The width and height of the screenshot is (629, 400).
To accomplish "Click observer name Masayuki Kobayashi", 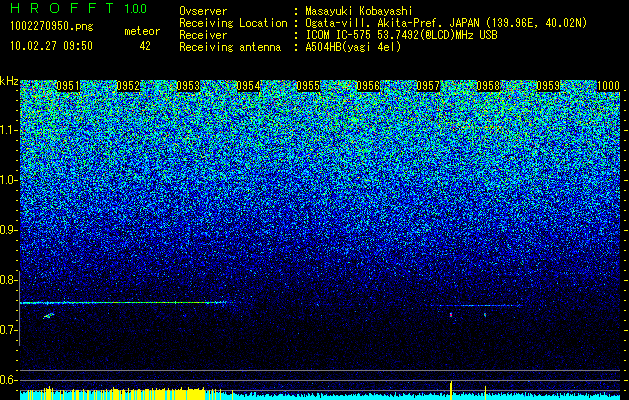I will pos(358,11).
